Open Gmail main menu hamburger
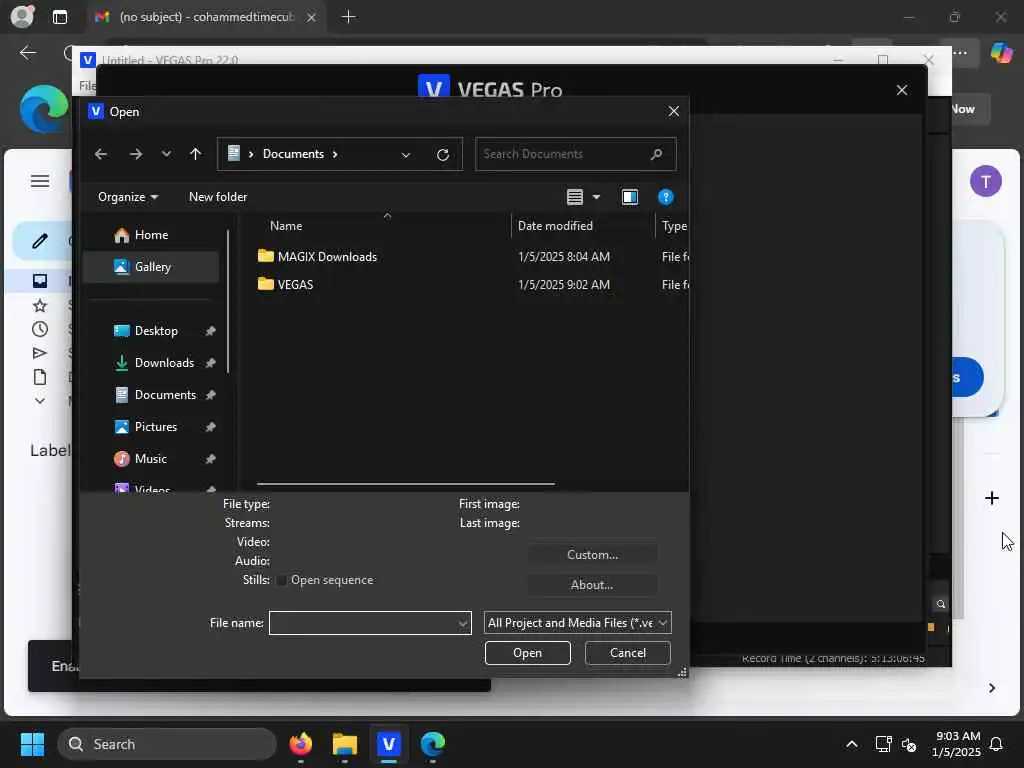This screenshot has height=768, width=1024. click(x=40, y=181)
